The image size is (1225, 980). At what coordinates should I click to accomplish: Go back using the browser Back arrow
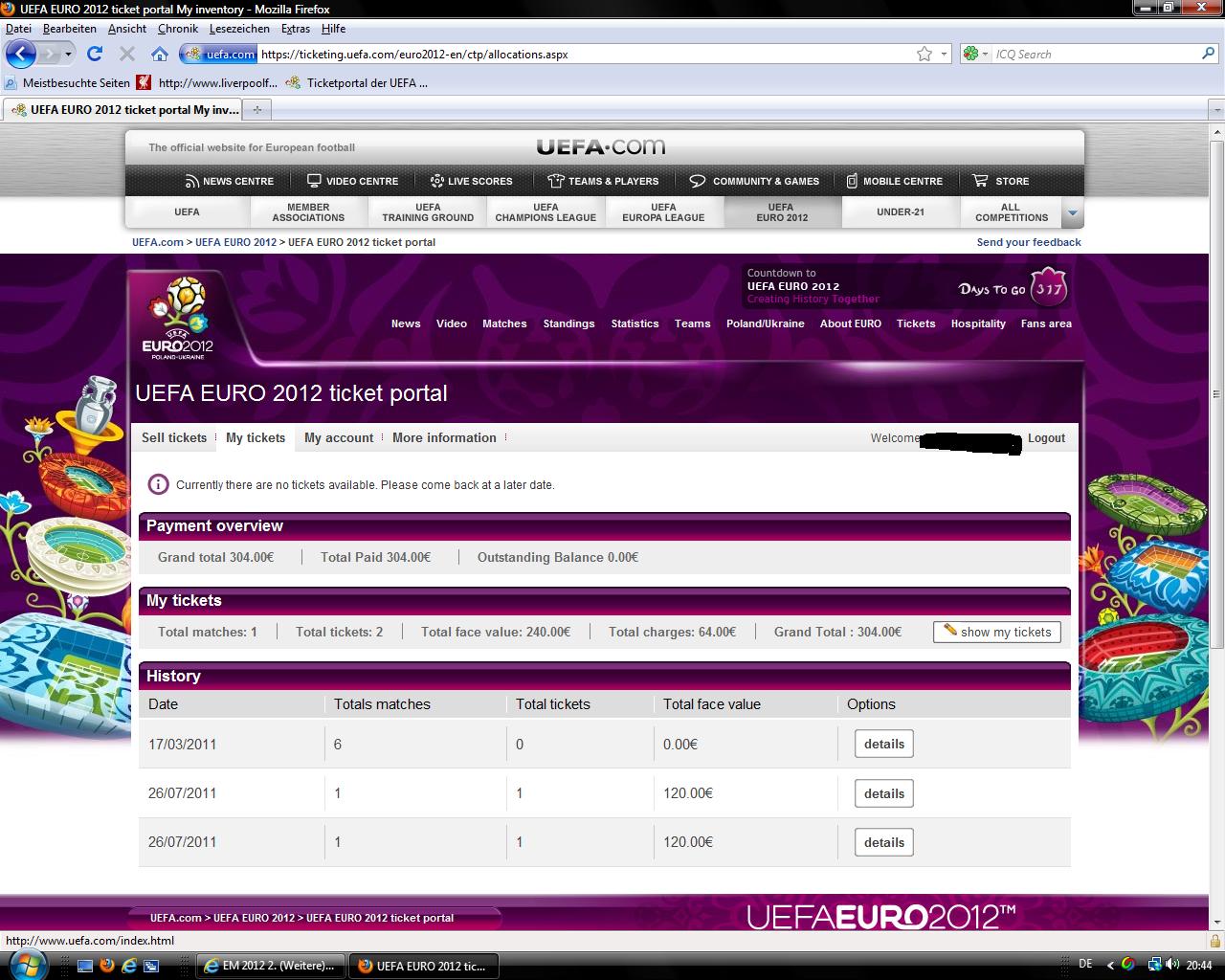[21, 54]
